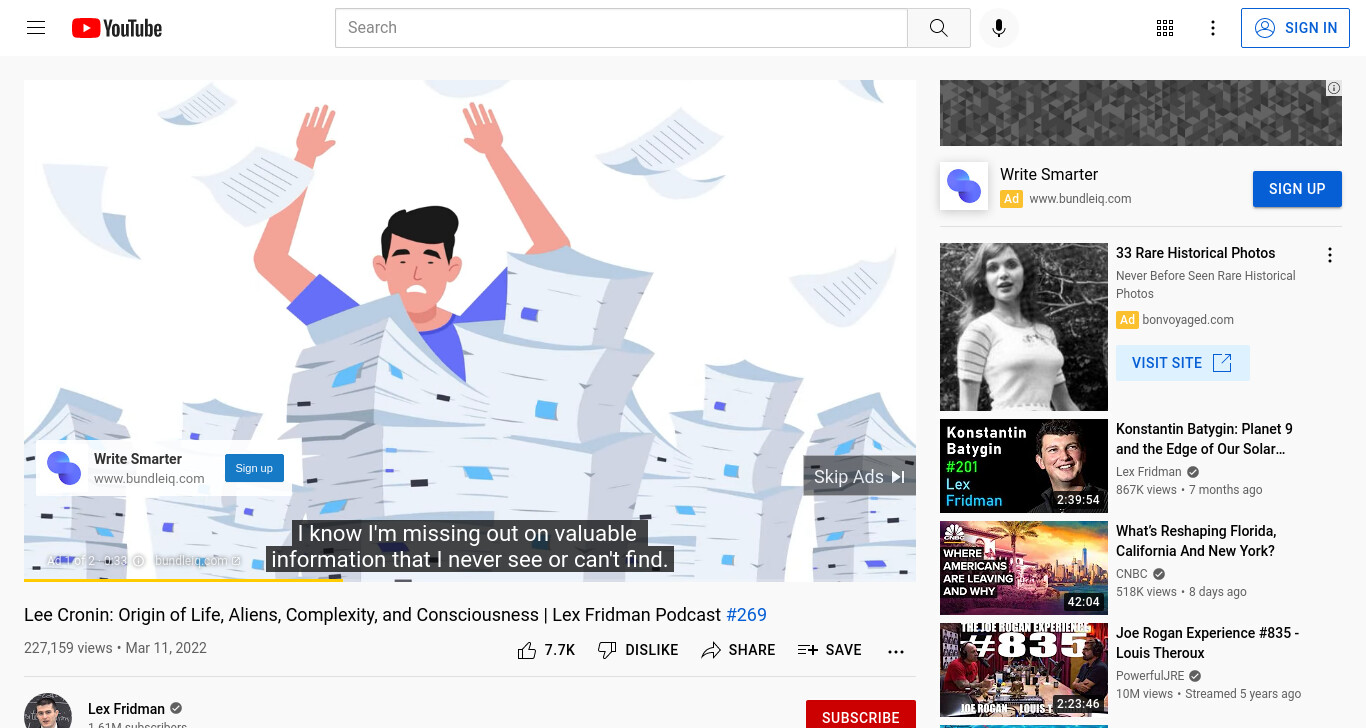Click Why this ad info icon
Screen dimensions: 1366x728
coord(1334,88)
